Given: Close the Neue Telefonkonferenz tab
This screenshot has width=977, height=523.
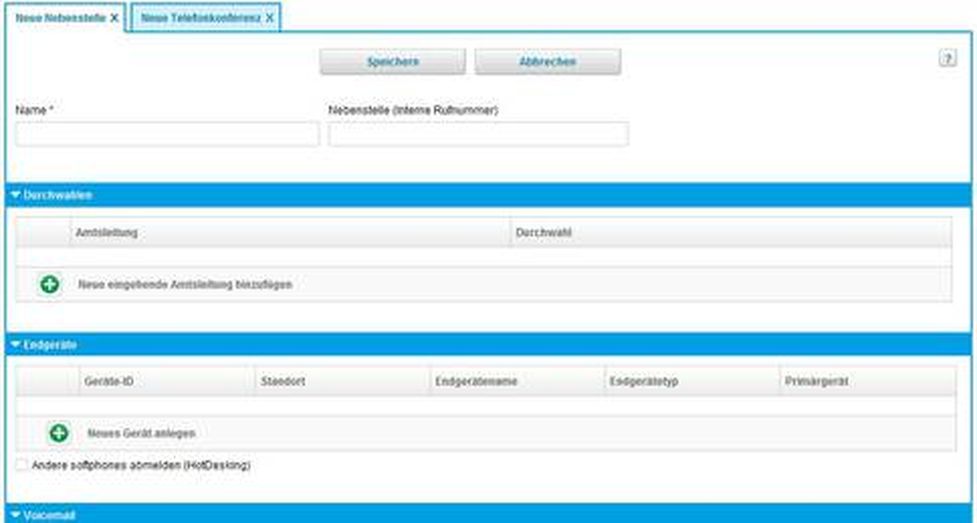Looking at the screenshot, I should [x=270, y=18].
